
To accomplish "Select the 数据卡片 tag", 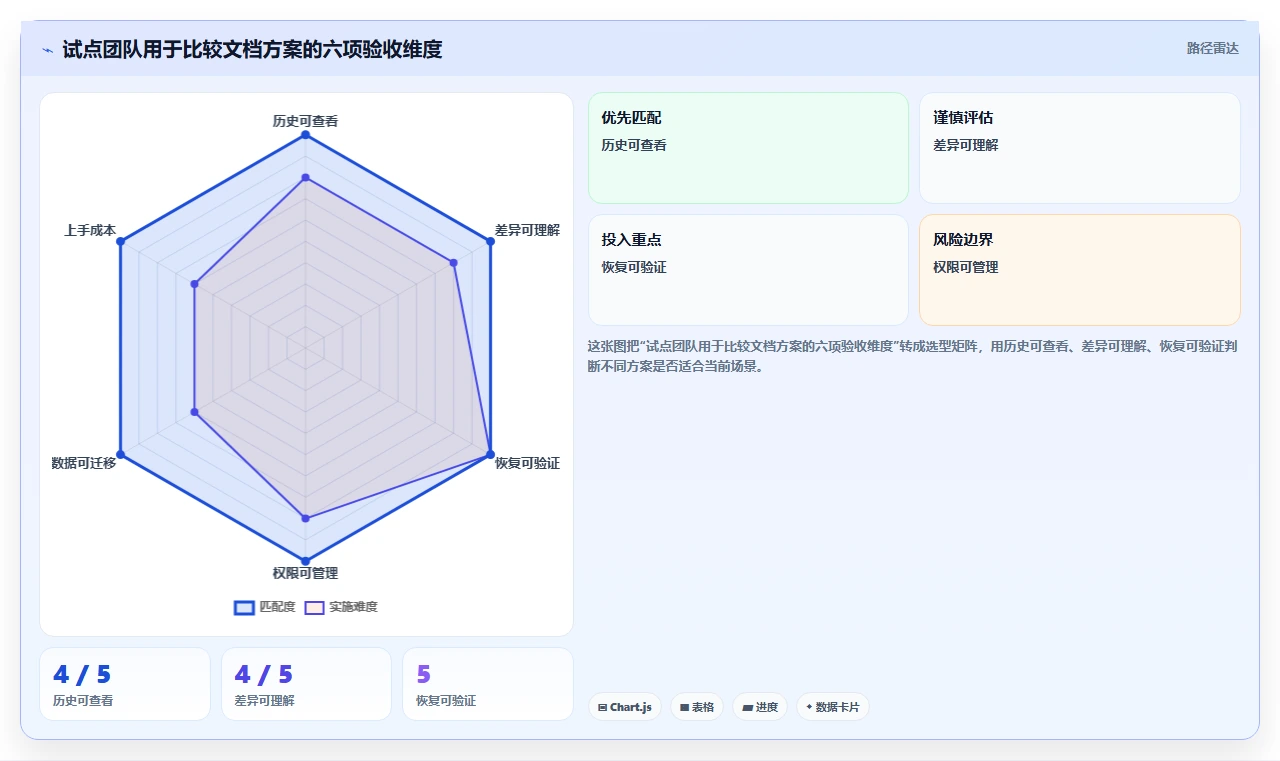I will click(x=833, y=707).
